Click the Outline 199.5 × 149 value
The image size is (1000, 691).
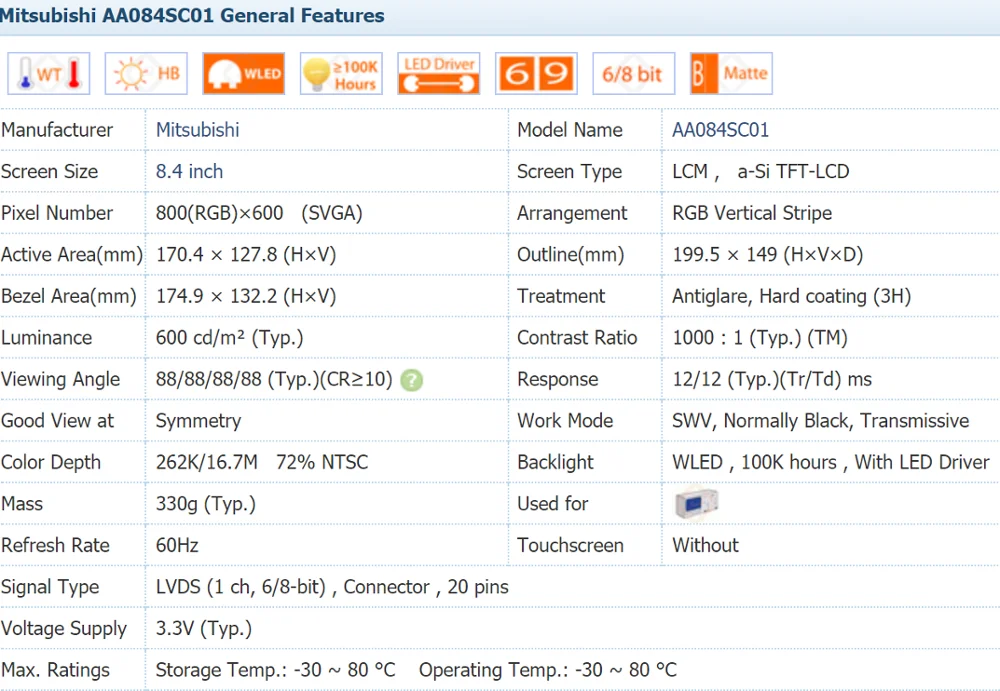point(768,255)
